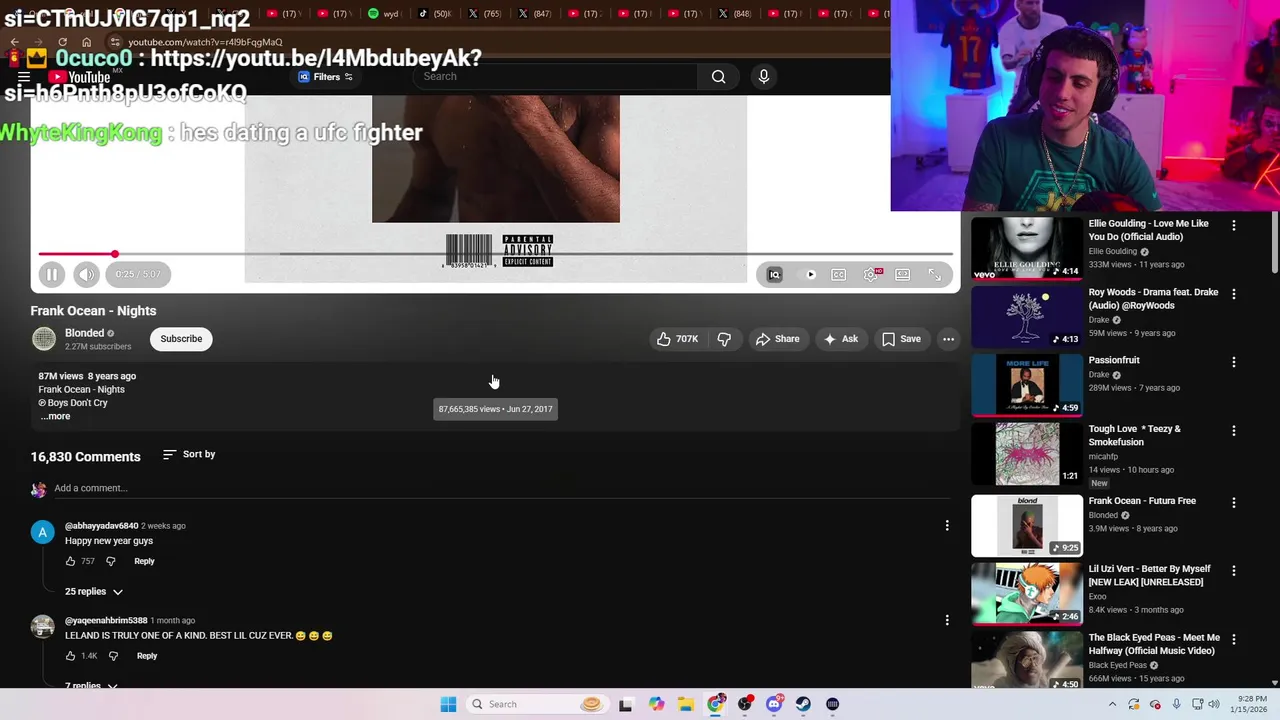Save video to a playlist
The width and height of the screenshot is (1280, 720).
click(x=901, y=339)
